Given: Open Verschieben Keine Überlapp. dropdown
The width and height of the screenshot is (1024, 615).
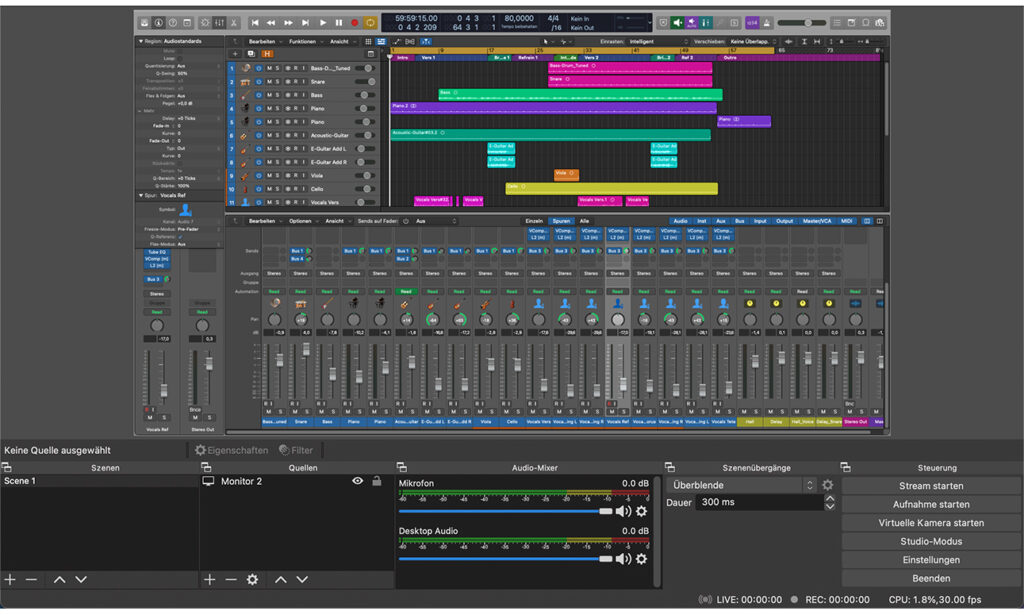Looking at the screenshot, I should pos(754,41).
